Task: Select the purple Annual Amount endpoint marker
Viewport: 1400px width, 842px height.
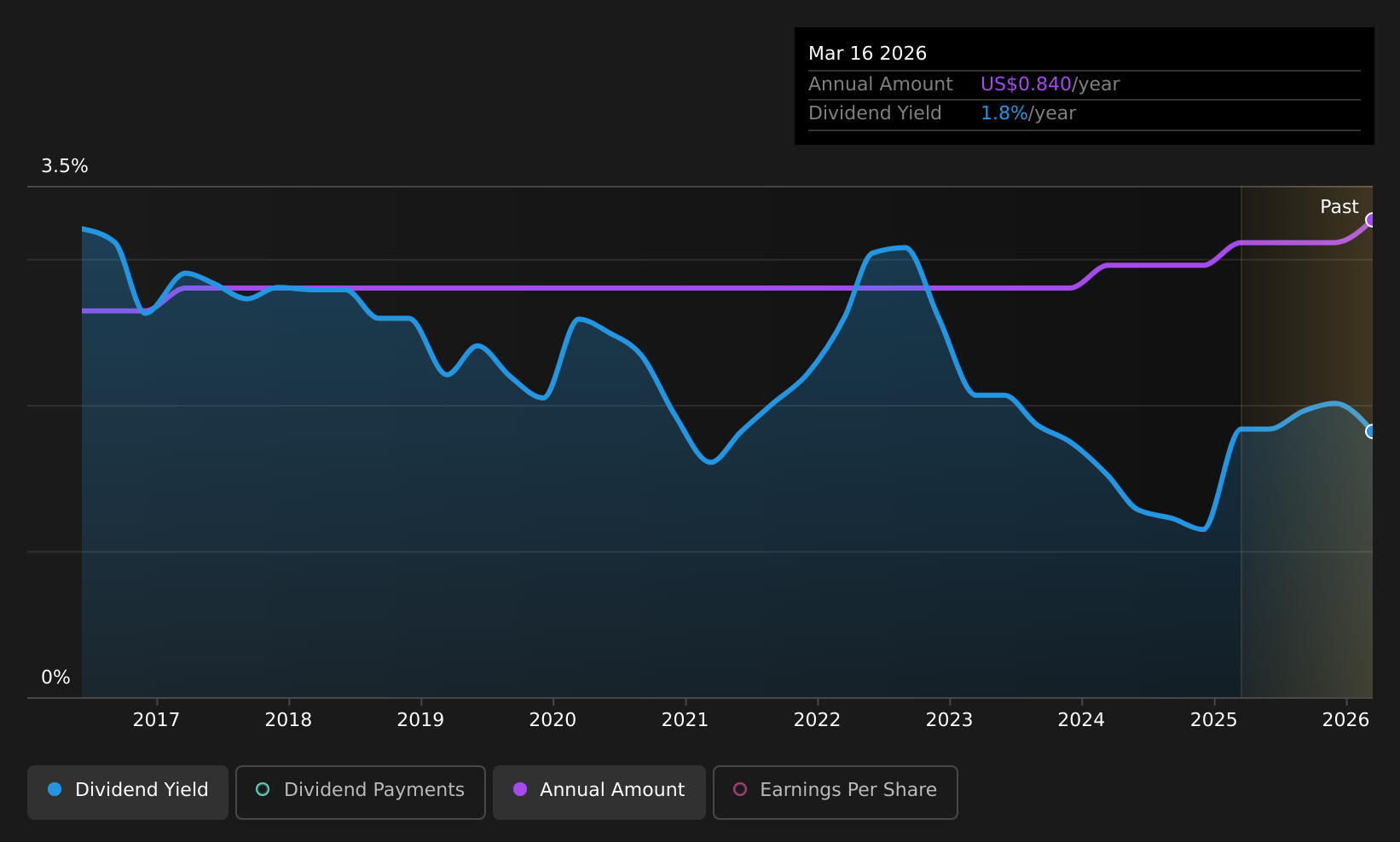Action: tap(1371, 220)
